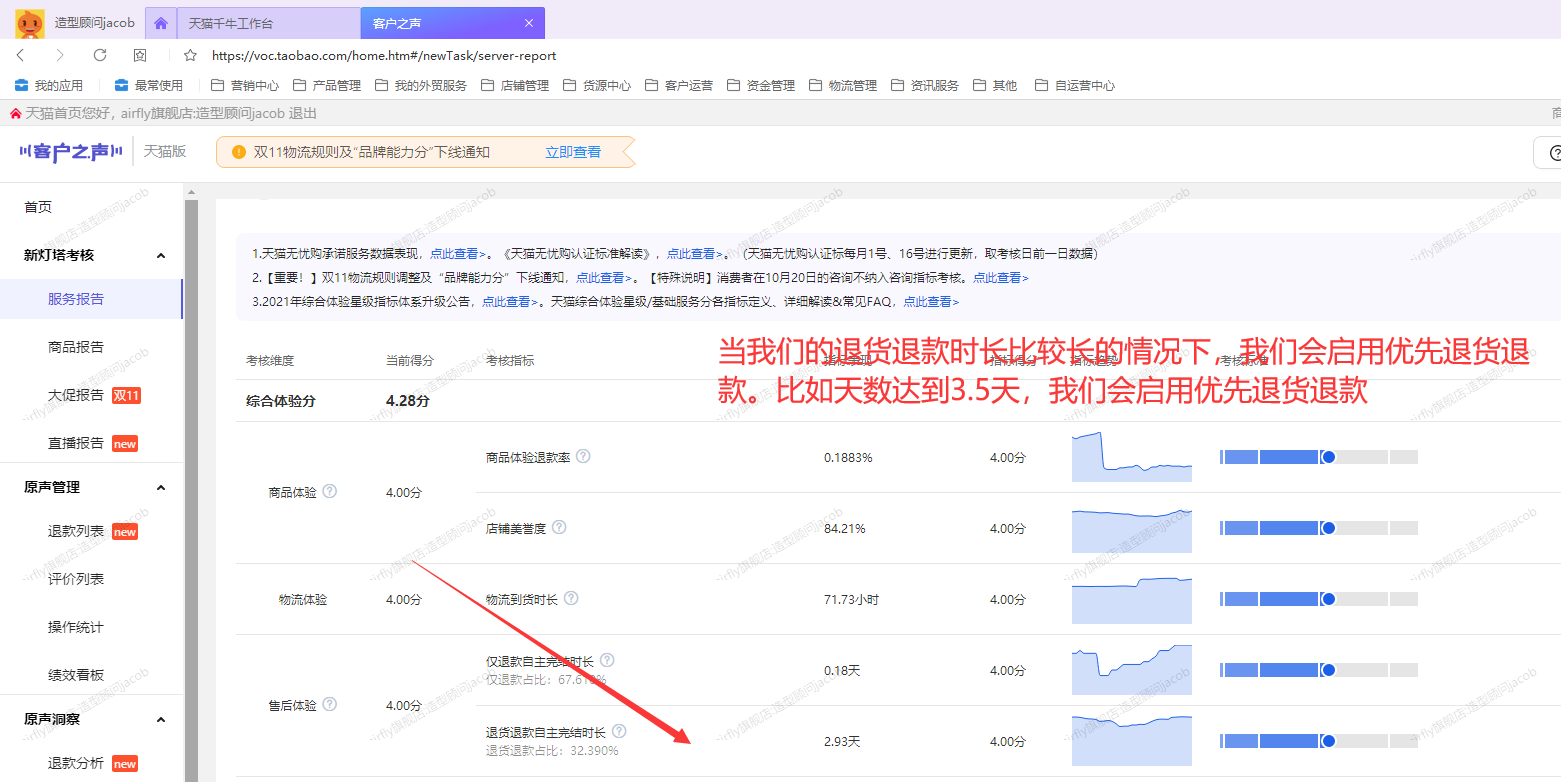The width and height of the screenshot is (1561, 782).
Task: Click the orange warning icon in banner
Action: click(238, 152)
